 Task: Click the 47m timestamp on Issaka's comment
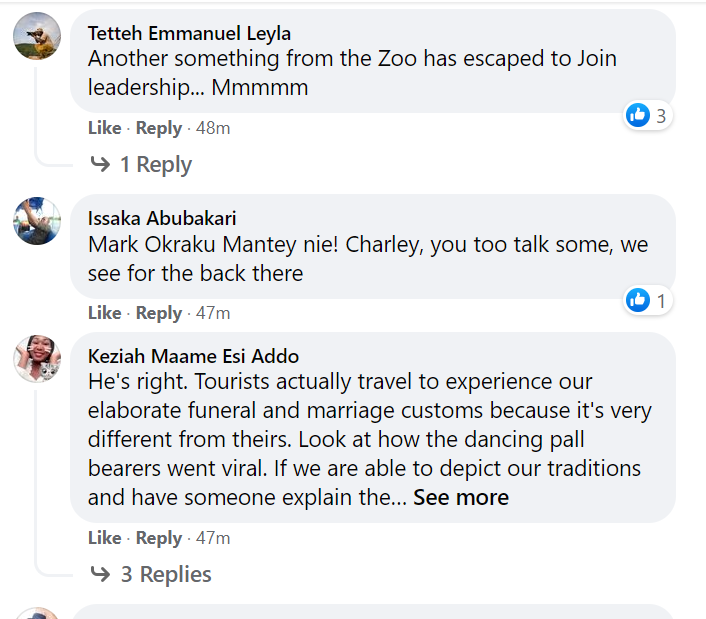[x=213, y=313]
